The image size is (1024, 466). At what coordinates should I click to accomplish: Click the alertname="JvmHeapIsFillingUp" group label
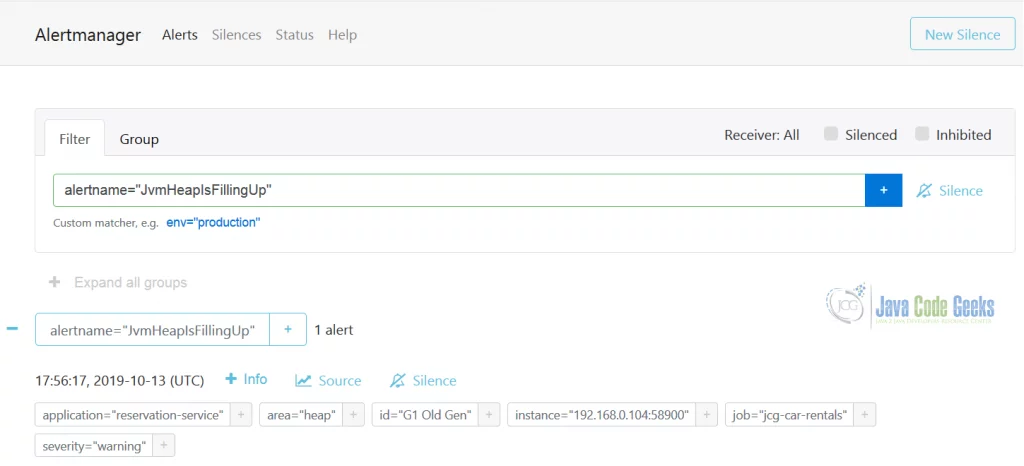152,330
